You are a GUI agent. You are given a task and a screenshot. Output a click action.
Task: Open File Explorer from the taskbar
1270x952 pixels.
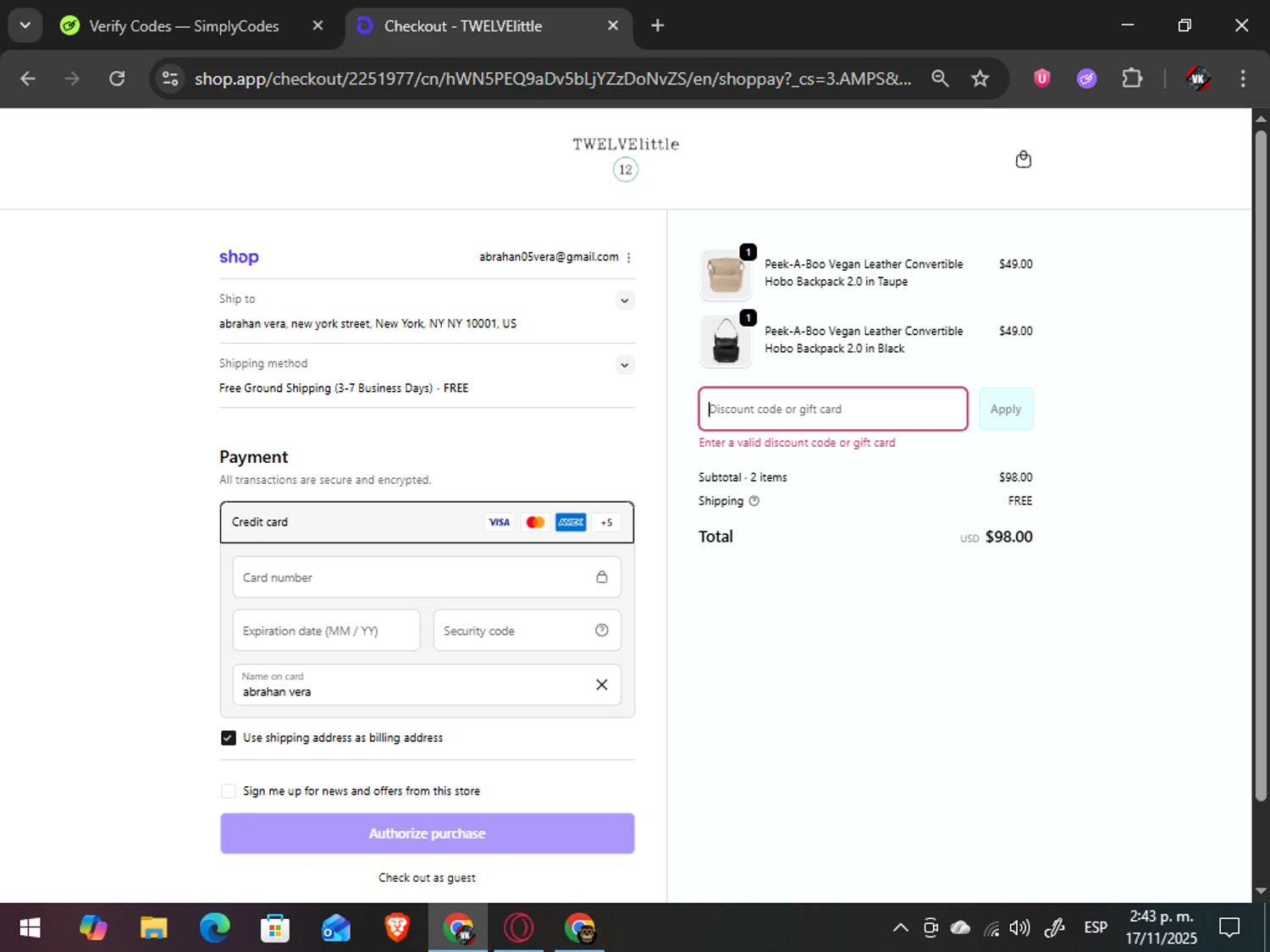[153, 928]
